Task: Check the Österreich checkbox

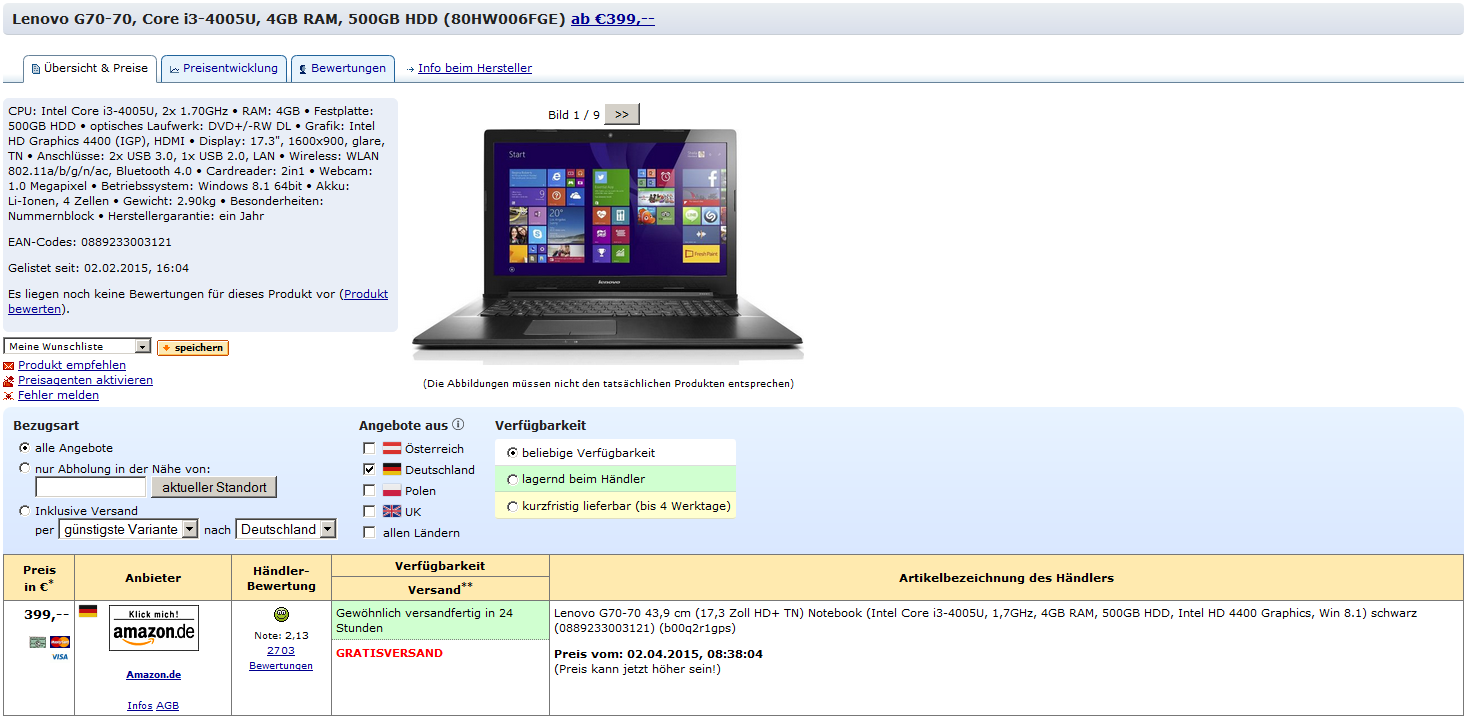Action: click(369, 449)
